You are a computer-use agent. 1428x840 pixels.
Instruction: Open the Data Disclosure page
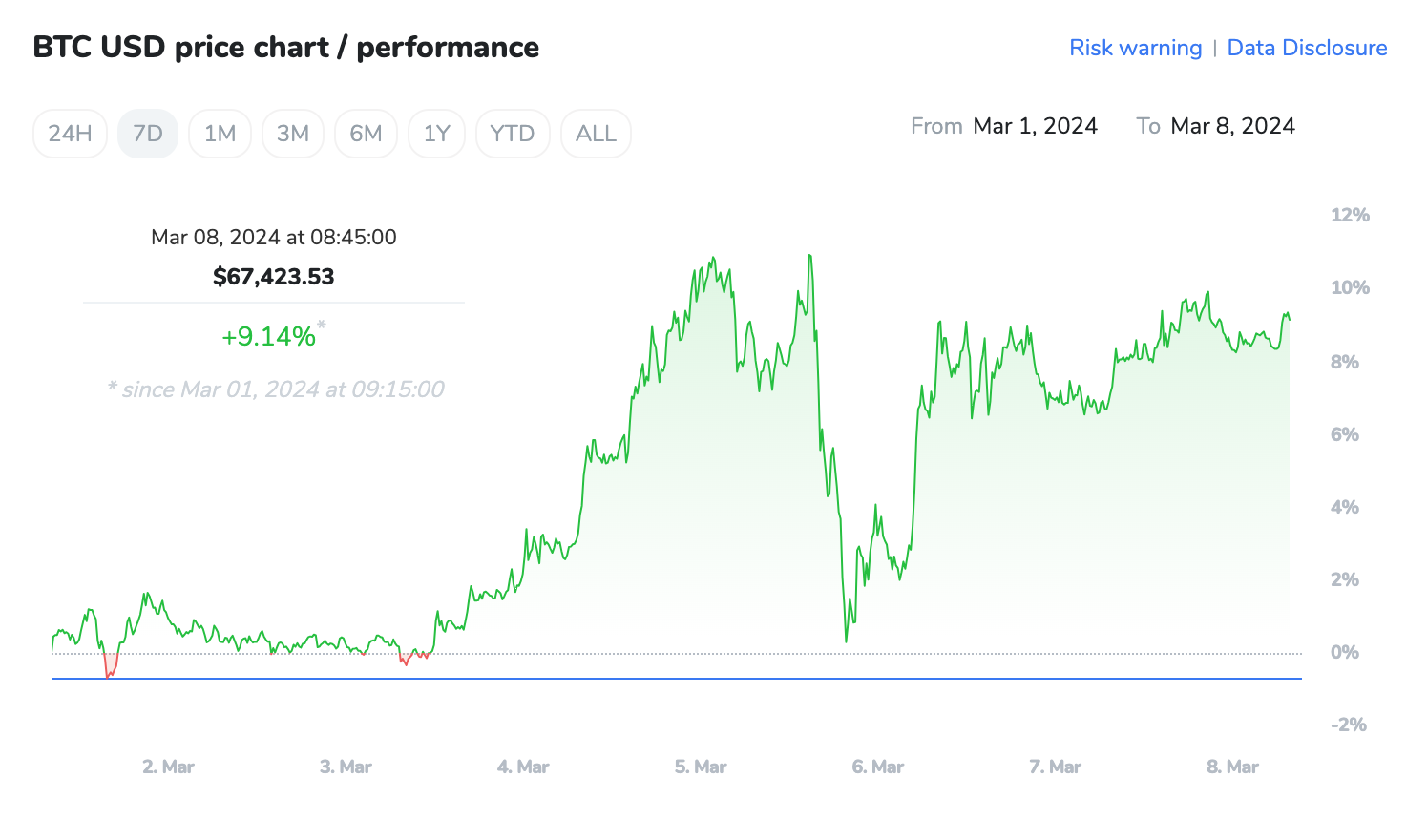(1307, 48)
